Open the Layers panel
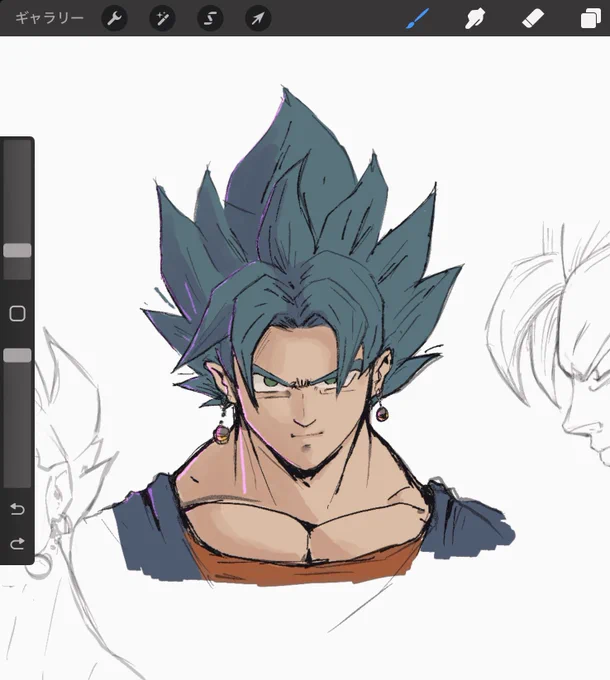This screenshot has width=610, height=680. click(x=590, y=19)
